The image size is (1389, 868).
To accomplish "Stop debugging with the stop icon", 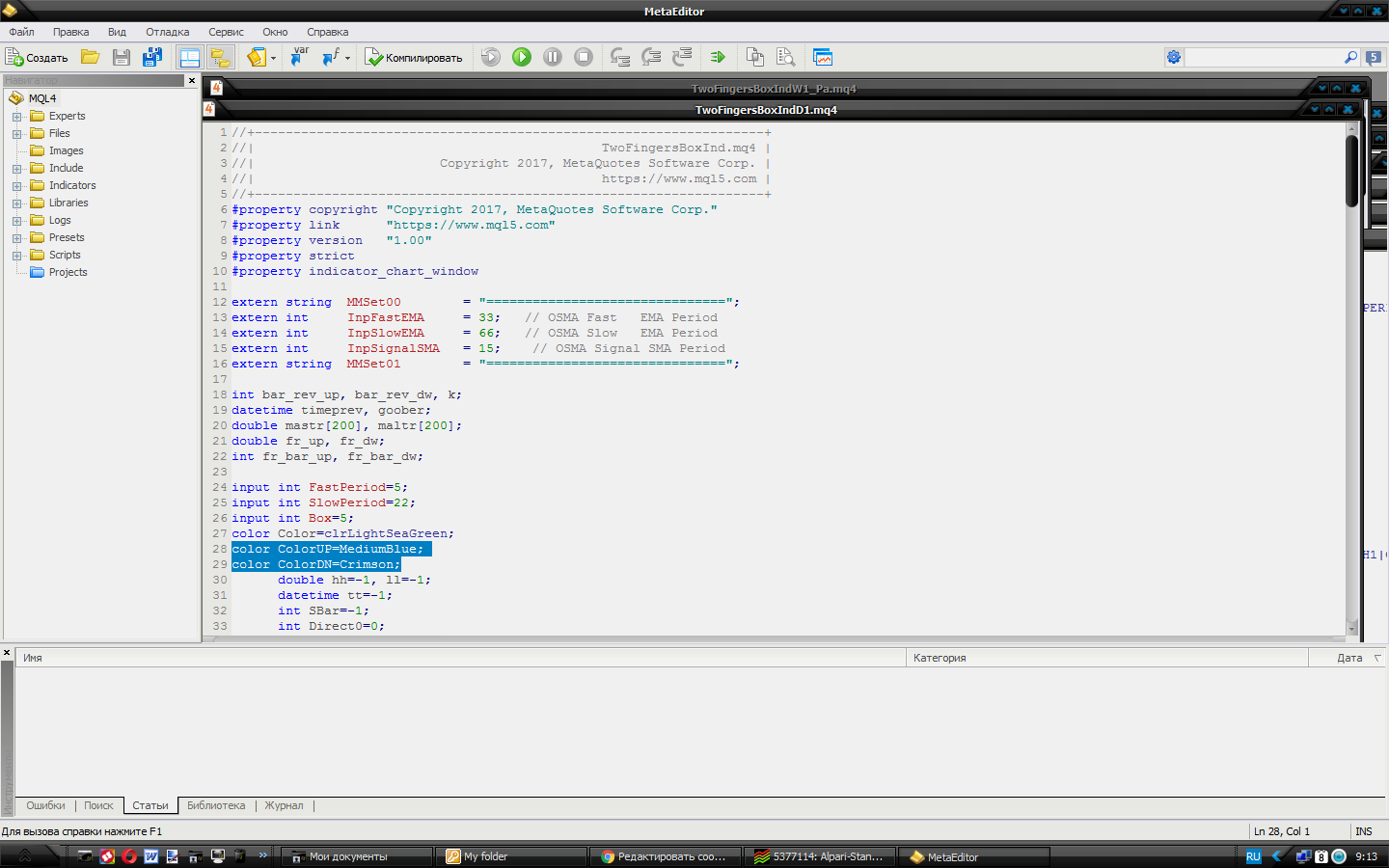I will coord(584,58).
